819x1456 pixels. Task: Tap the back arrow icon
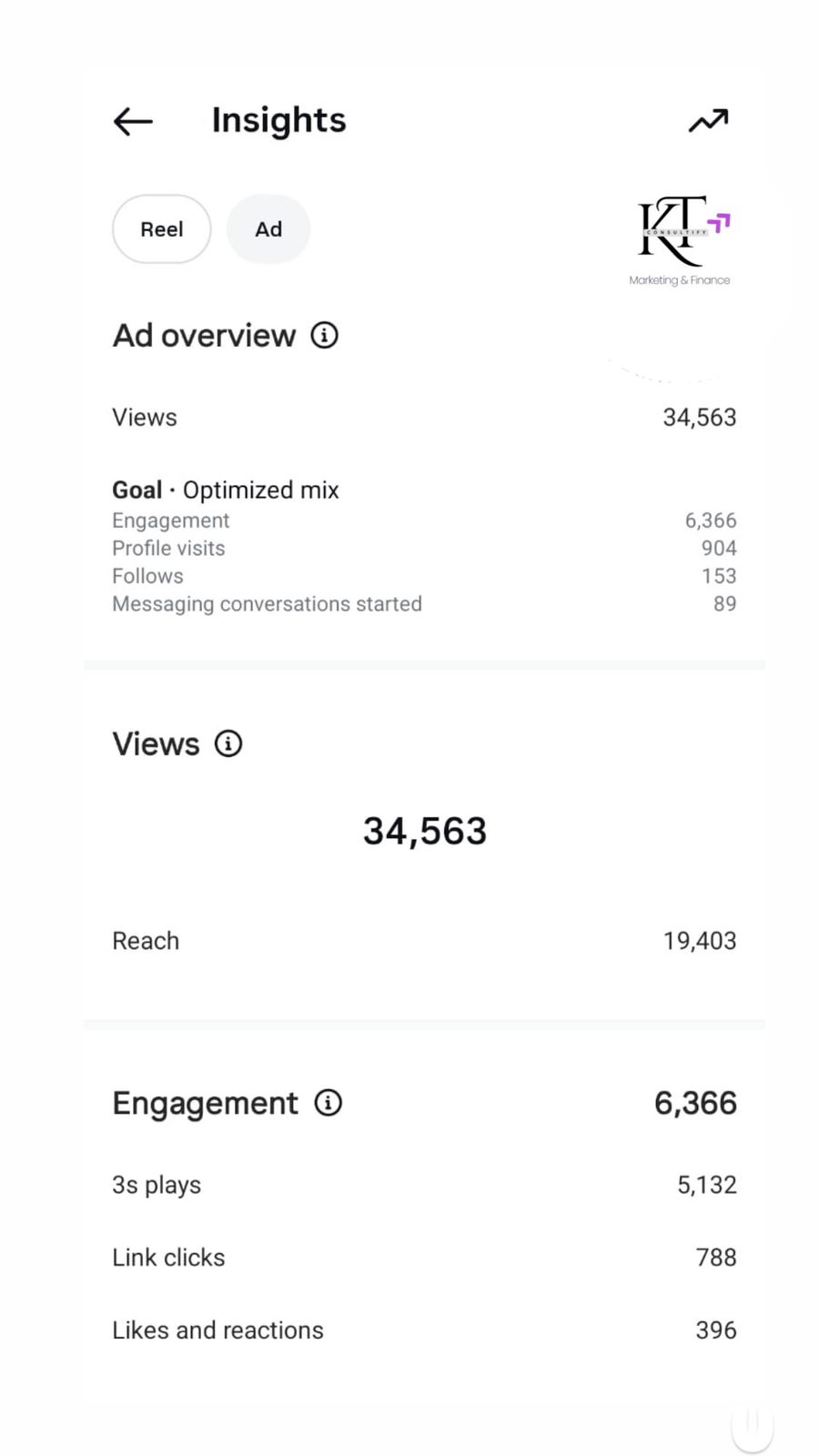(133, 121)
